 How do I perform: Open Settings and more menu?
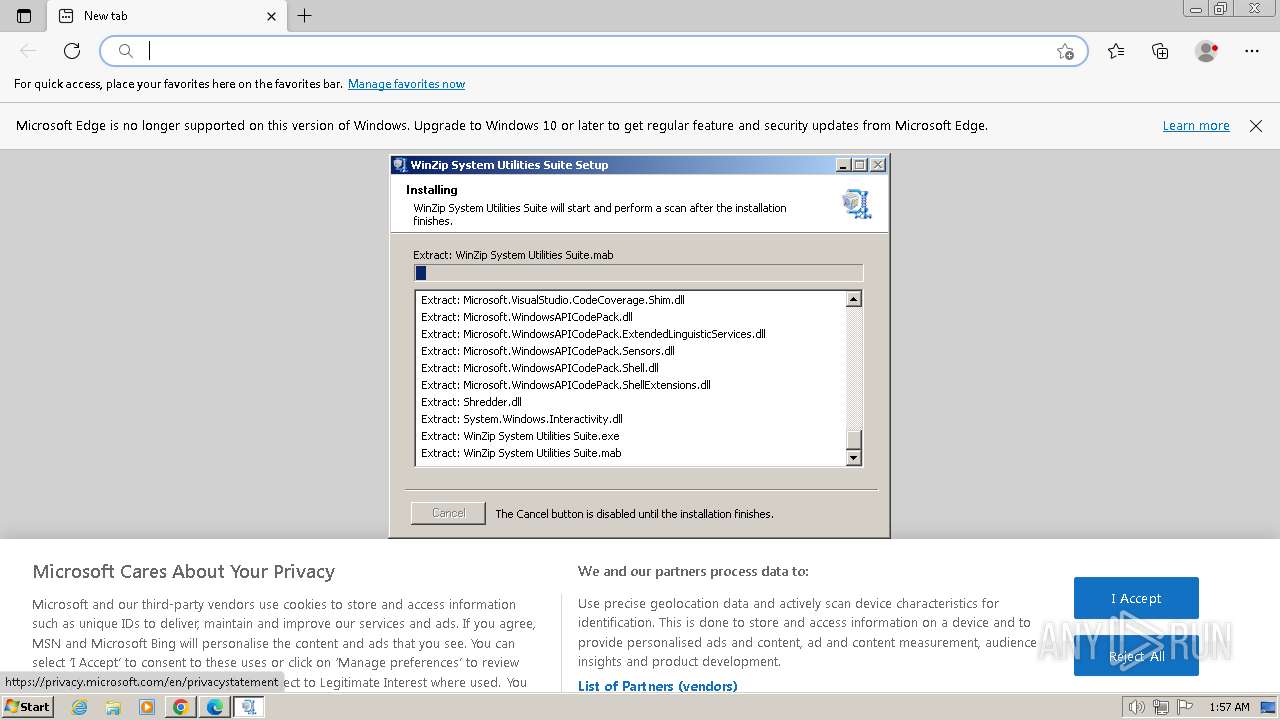pyautogui.click(x=1252, y=51)
